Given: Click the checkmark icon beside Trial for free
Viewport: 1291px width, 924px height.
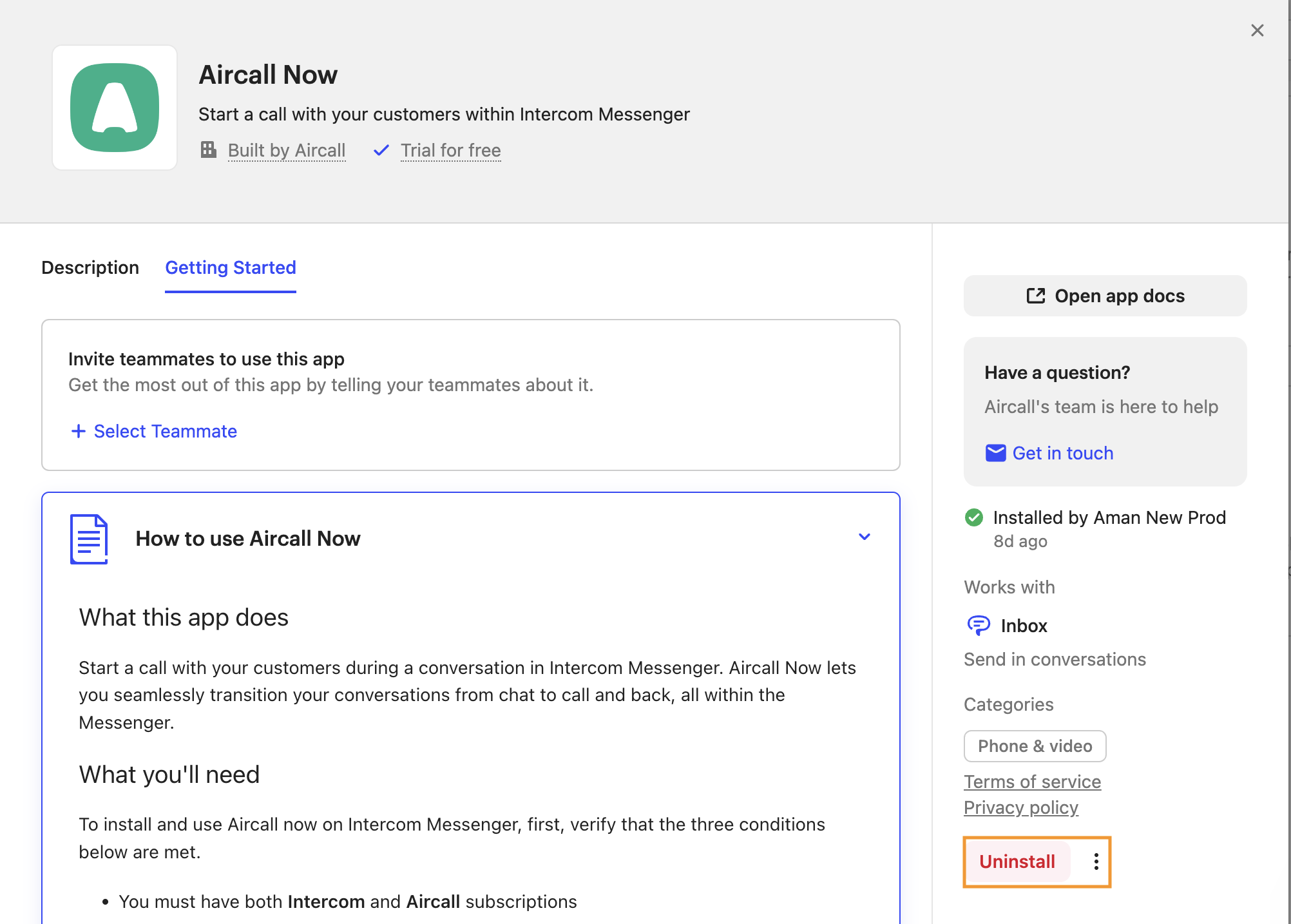Looking at the screenshot, I should 381,150.
